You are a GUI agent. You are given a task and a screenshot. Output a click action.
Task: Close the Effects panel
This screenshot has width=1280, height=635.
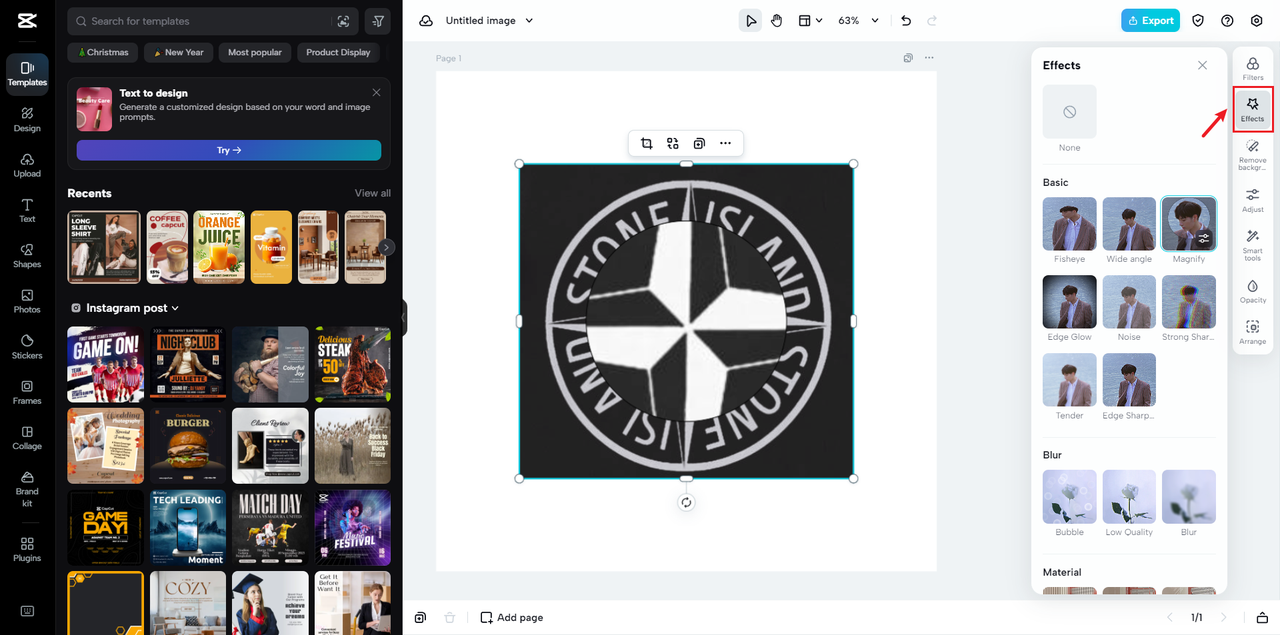point(1202,65)
